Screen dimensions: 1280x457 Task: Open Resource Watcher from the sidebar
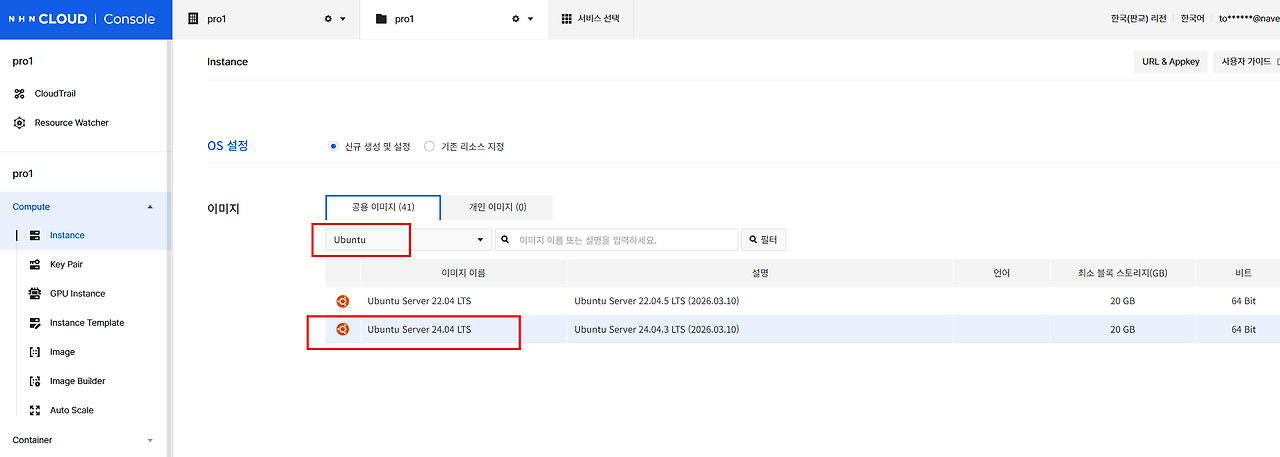click(71, 123)
